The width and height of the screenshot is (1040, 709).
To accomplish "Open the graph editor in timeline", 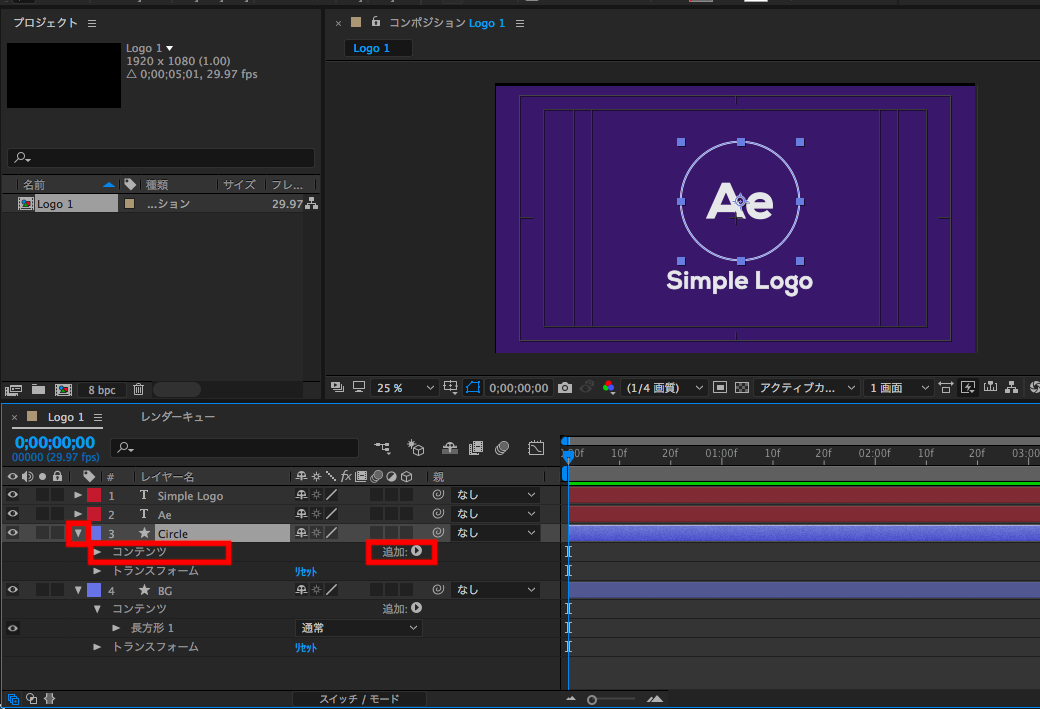I will click(x=536, y=448).
